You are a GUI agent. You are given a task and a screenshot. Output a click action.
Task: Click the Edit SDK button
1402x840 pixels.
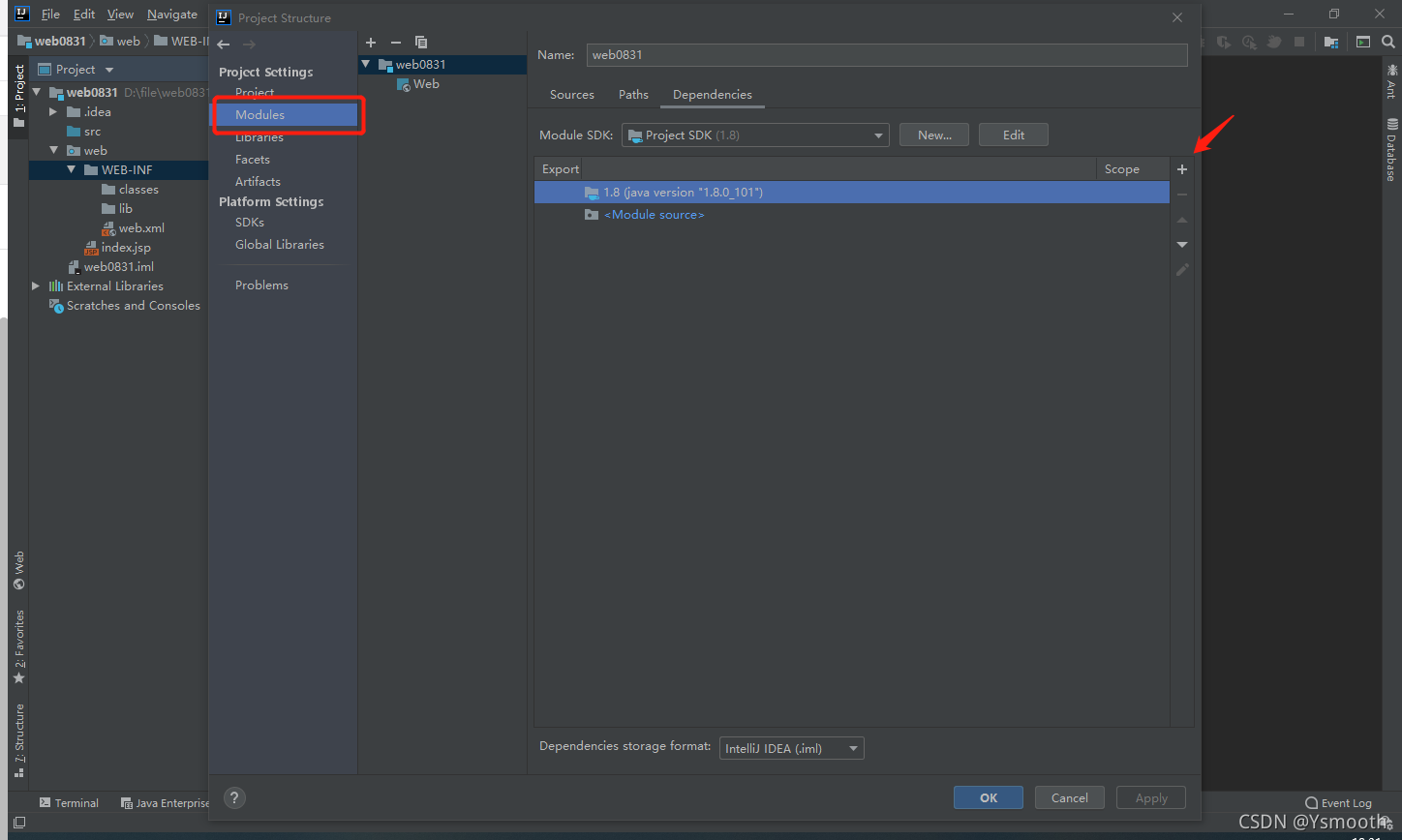[x=1014, y=135]
